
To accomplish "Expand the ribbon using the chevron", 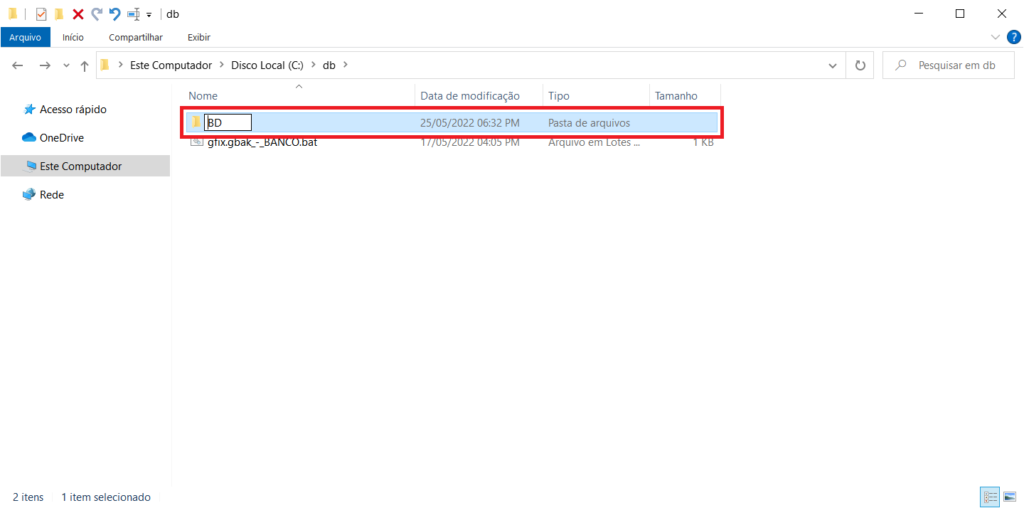I will coord(995,37).
